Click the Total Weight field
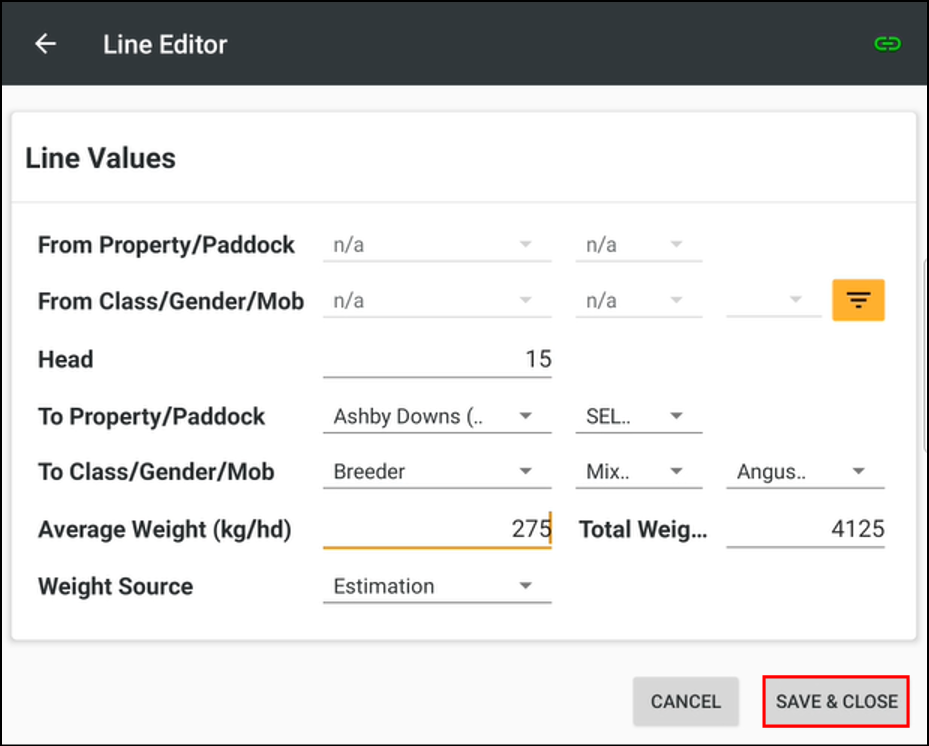This screenshot has height=746, width=929. 804,529
